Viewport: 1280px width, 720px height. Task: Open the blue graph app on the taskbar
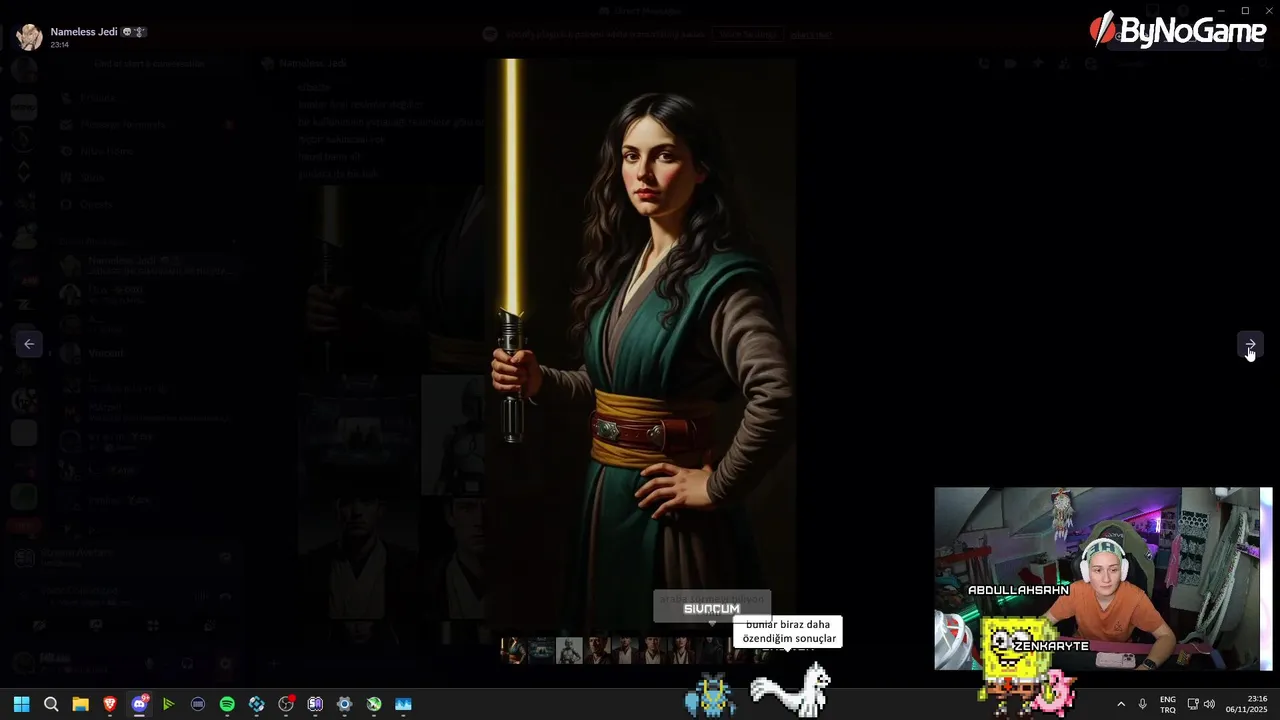[x=403, y=704]
